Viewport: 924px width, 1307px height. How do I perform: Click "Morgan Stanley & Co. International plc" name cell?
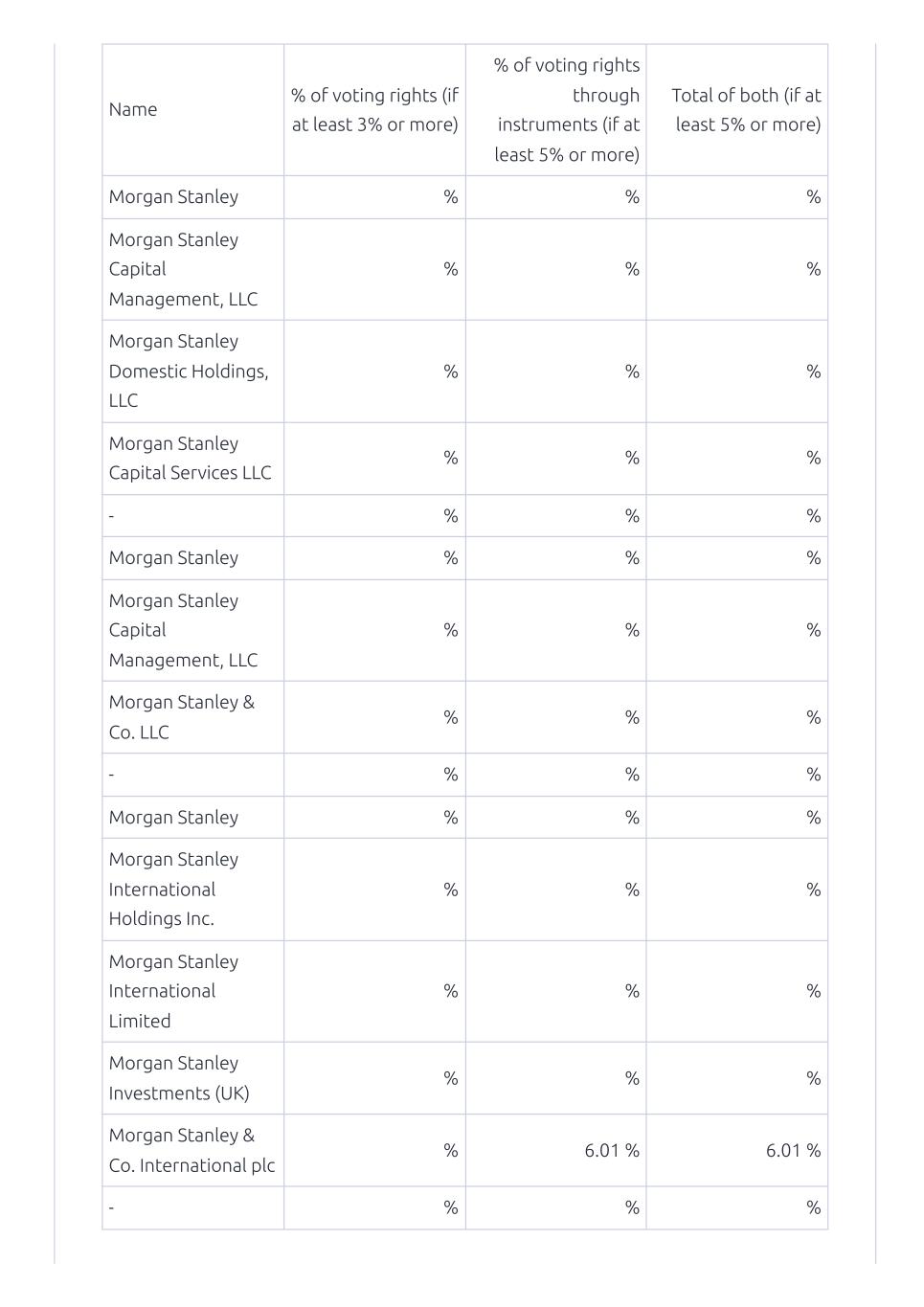(192, 1149)
